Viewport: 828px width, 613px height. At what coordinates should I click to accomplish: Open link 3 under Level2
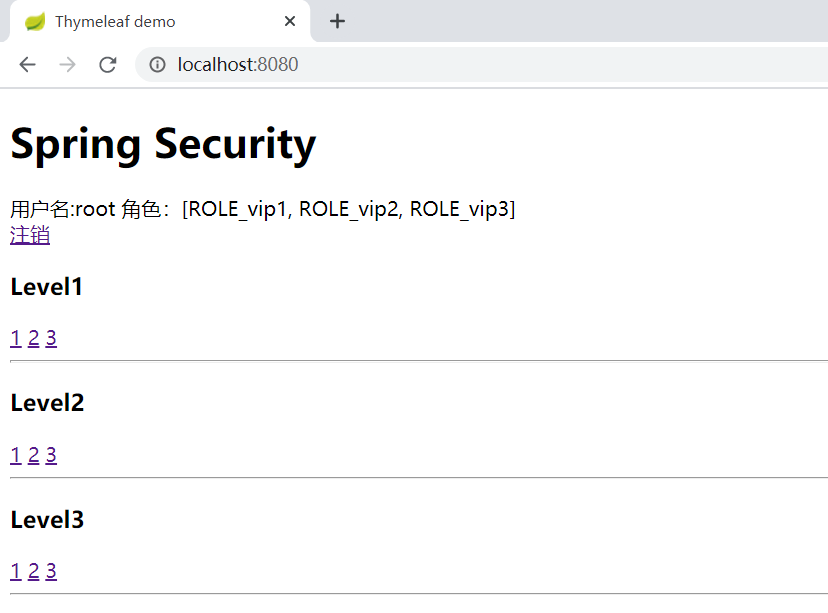[x=51, y=455]
